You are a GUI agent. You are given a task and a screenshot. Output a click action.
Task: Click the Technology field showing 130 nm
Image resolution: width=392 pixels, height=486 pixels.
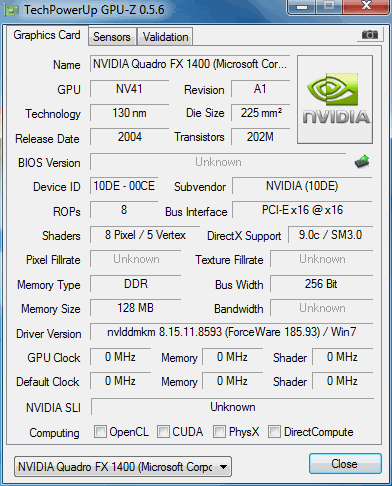(x=129, y=113)
